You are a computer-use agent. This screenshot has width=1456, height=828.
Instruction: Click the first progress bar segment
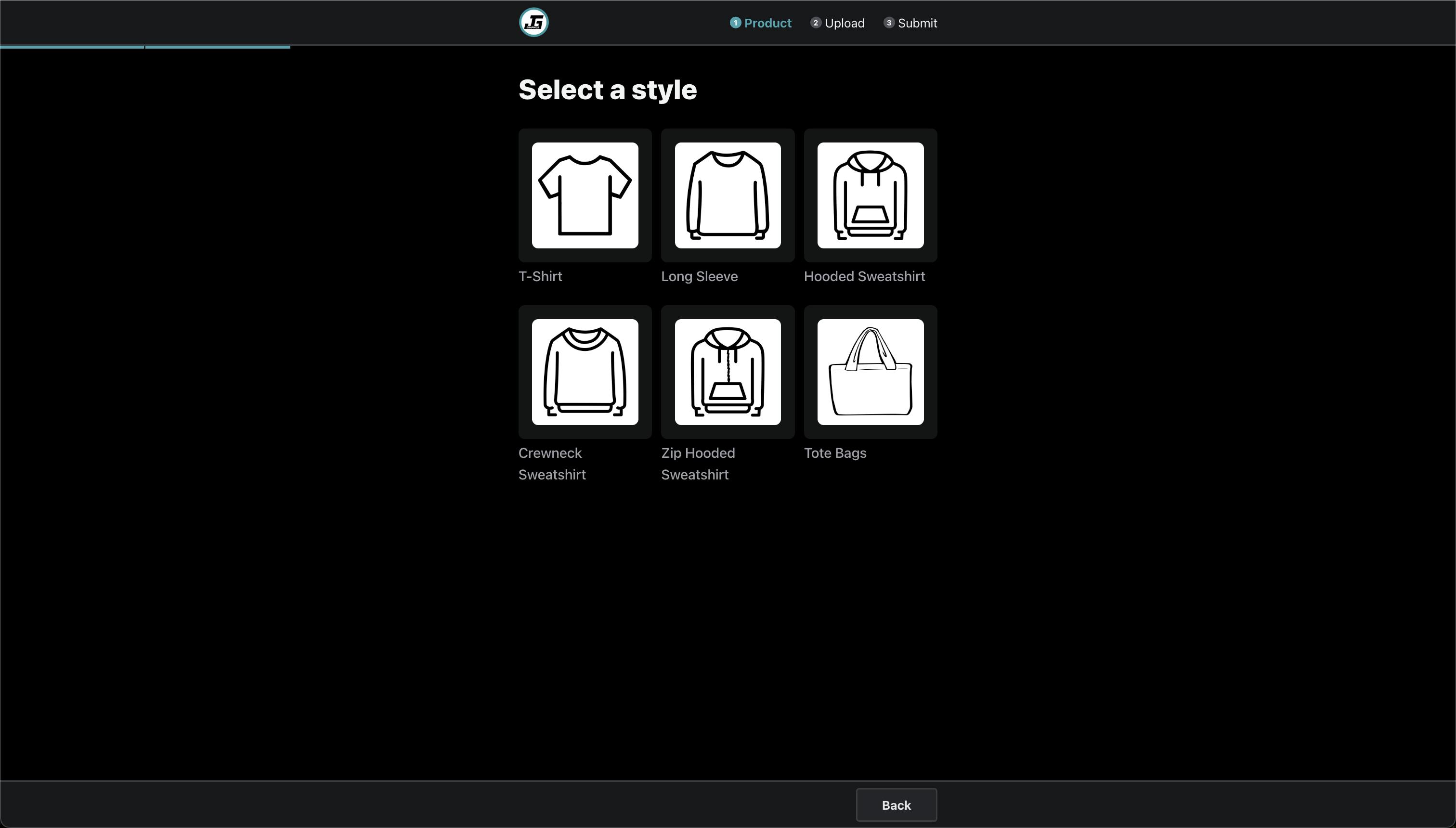pos(72,46)
